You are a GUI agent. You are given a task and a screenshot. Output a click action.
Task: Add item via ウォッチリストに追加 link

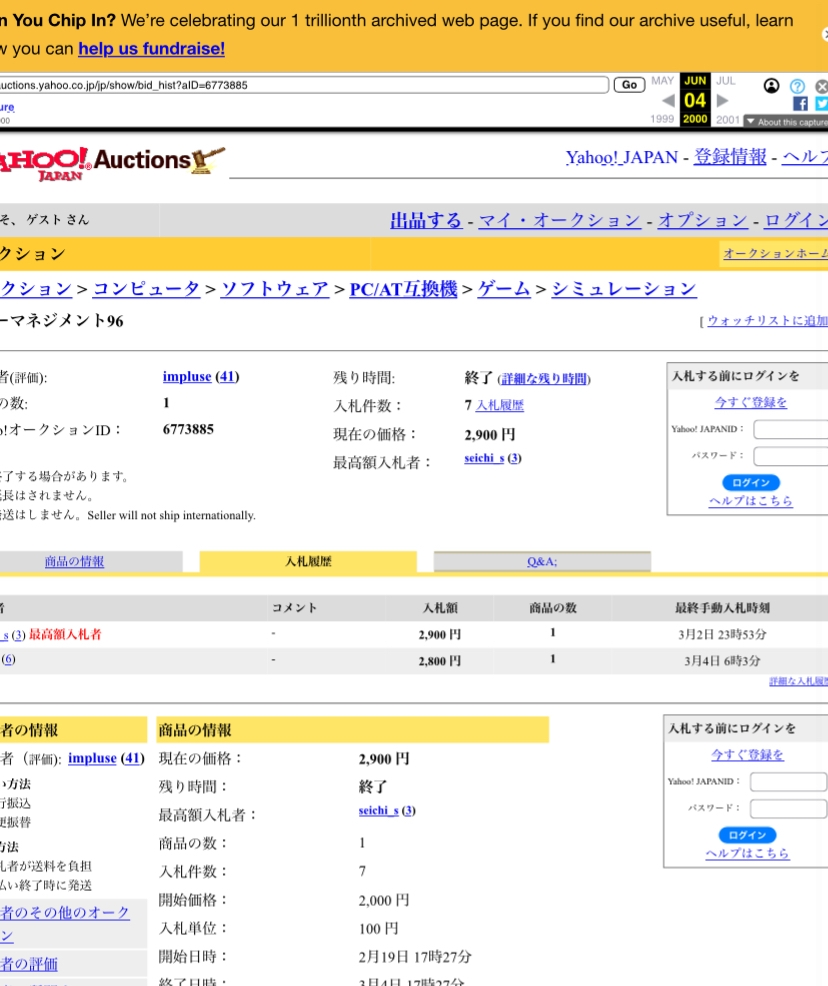pyautogui.click(x=768, y=321)
